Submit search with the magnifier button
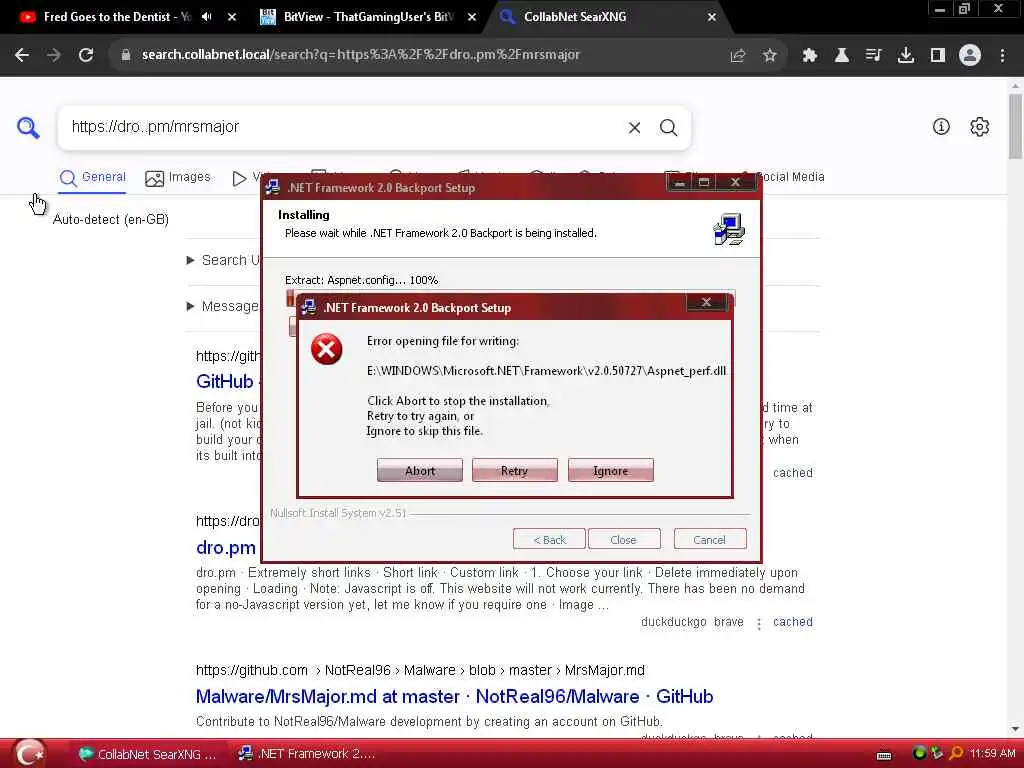1024x768 pixels. [x=668, y=127]
